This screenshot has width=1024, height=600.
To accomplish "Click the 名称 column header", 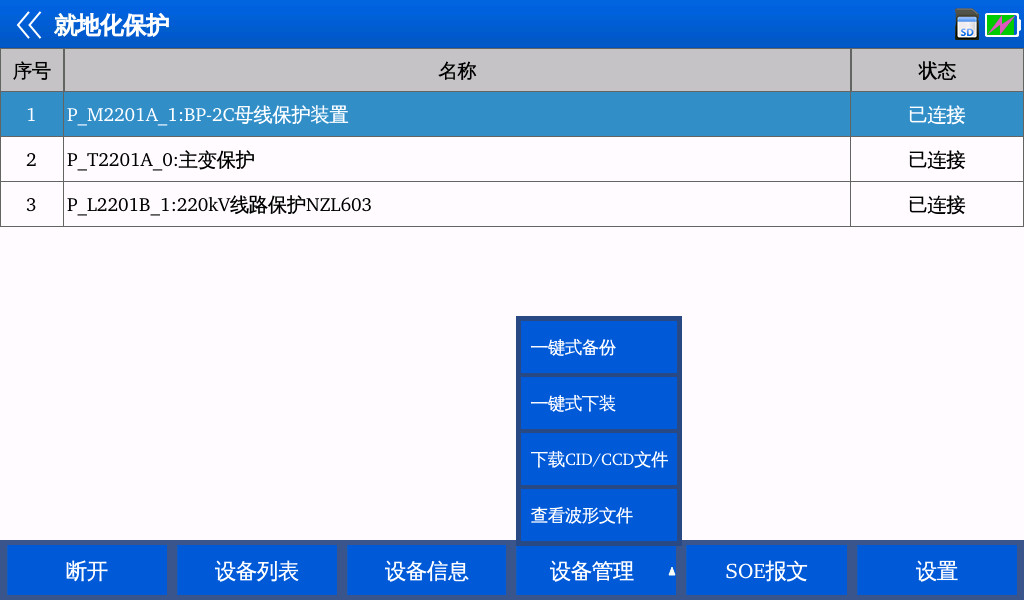I will click(457, 71).
